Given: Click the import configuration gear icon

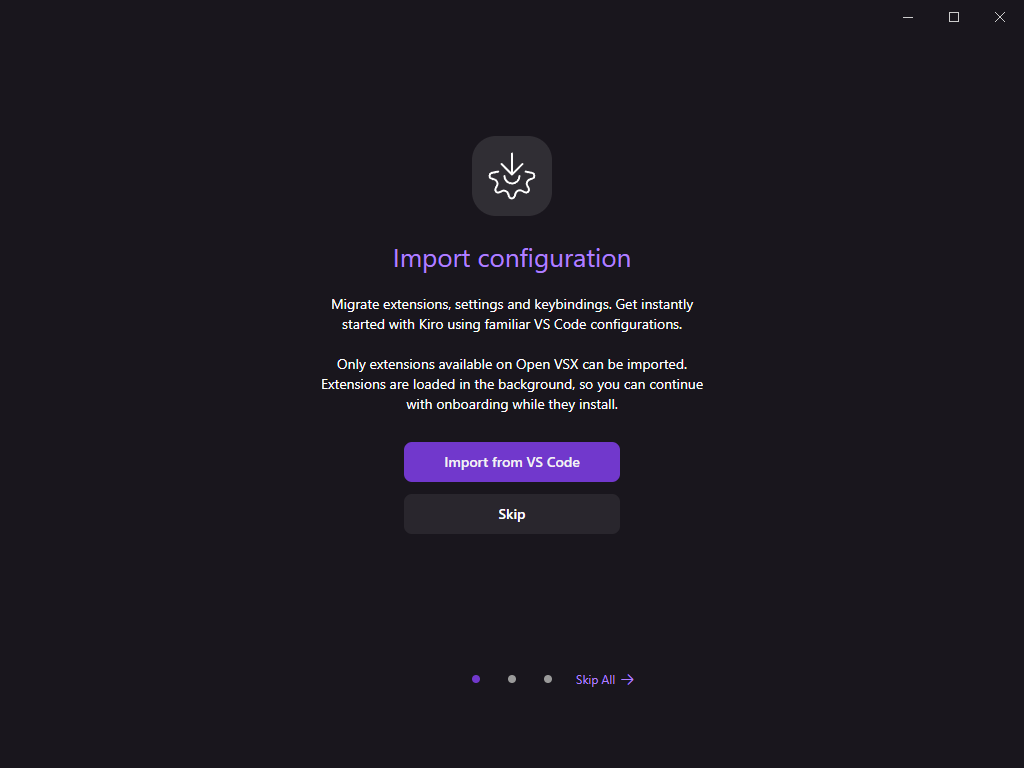Looking at the screenshot, I should coord(512,176).
